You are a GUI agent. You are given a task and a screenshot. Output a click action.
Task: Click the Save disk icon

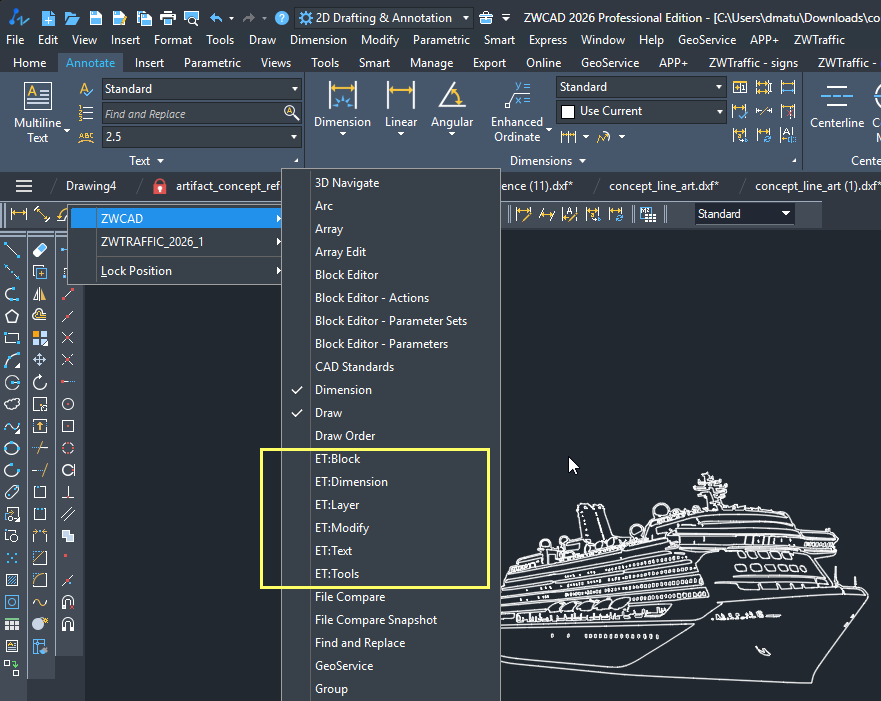[x=96, y=18]
